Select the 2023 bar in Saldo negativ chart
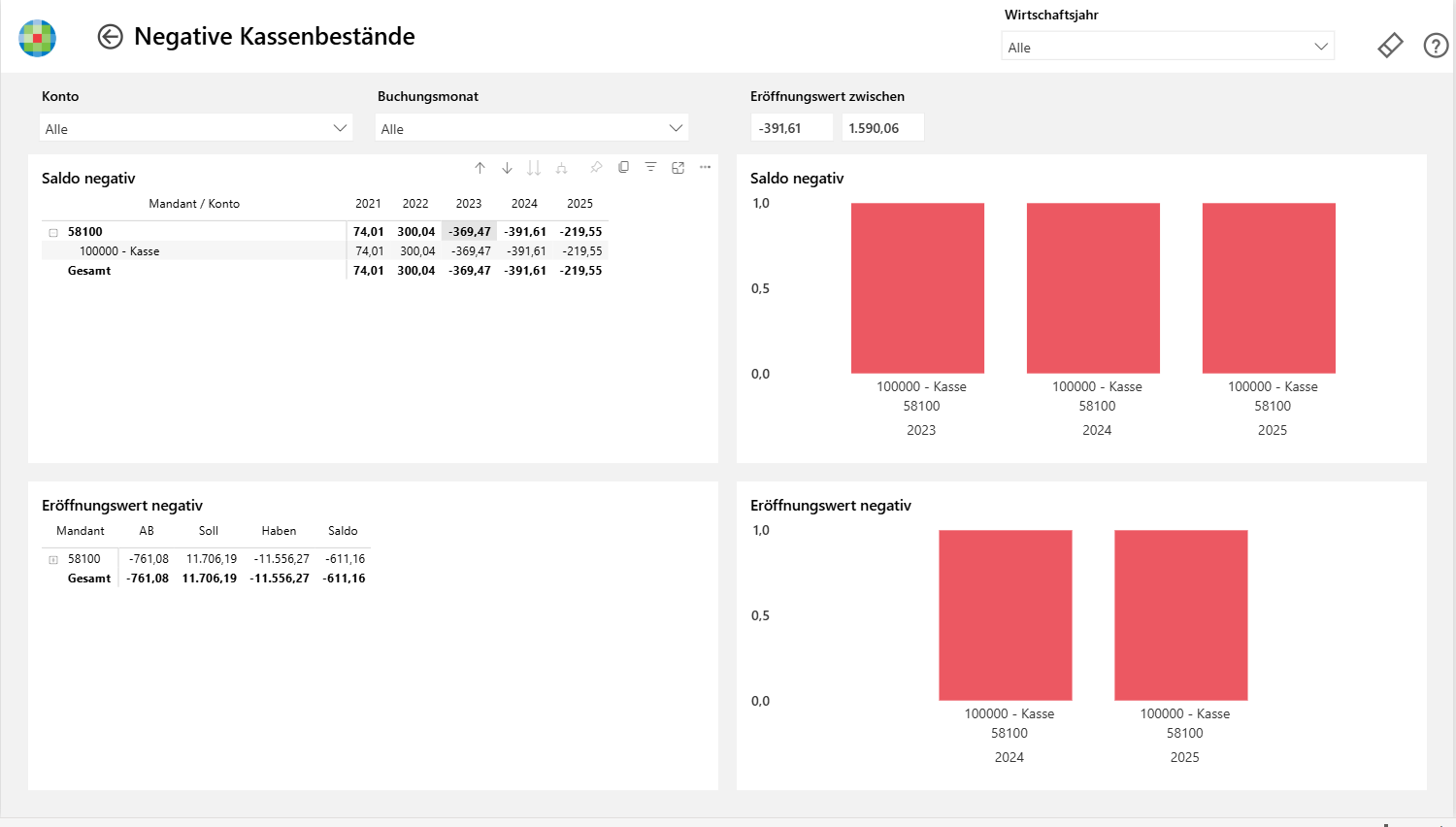Image resolution: width=1456 pixels, height=827 pixels. [917, 288]
